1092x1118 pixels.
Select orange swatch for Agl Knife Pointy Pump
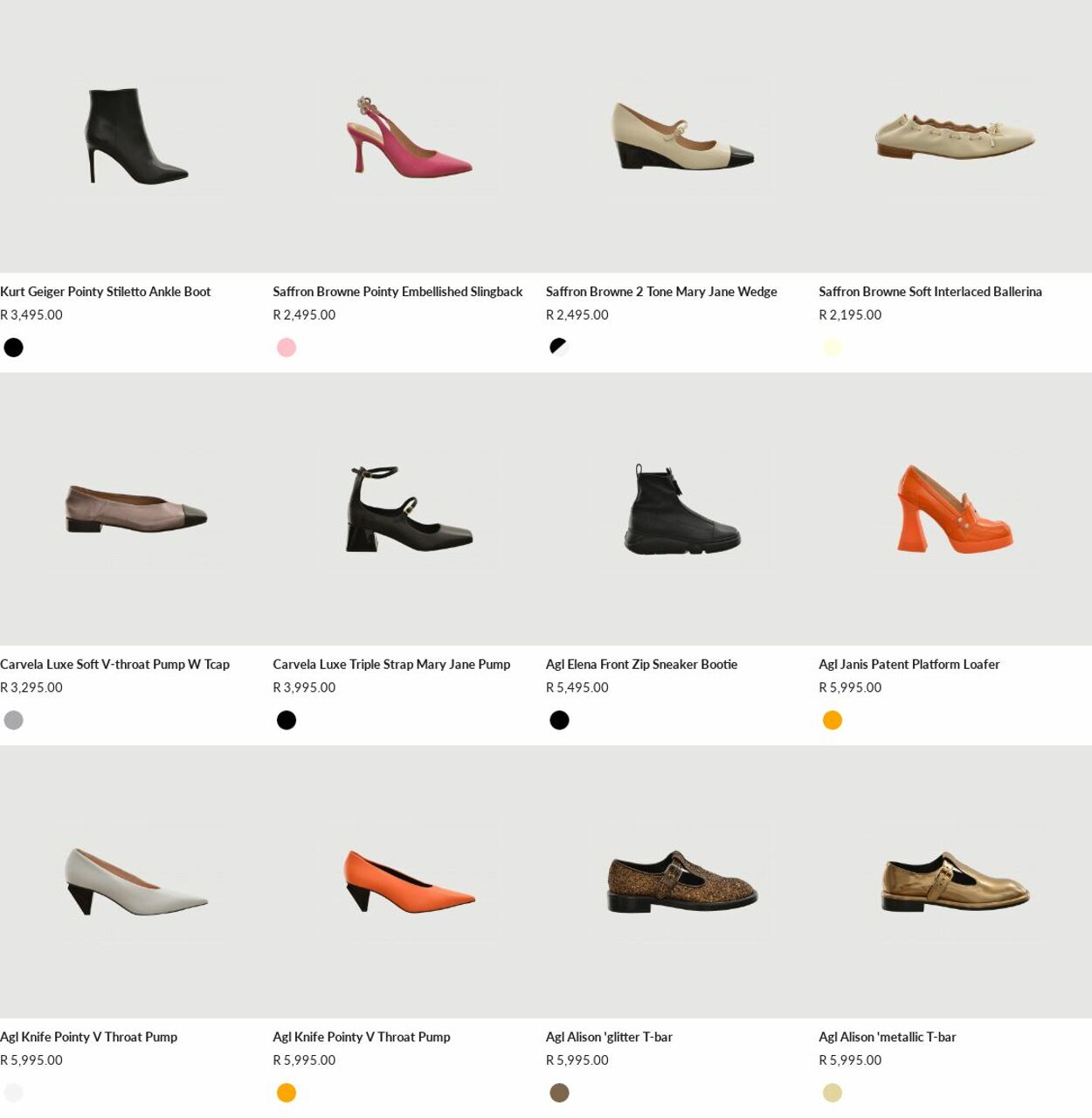[x=287, y=1094]
